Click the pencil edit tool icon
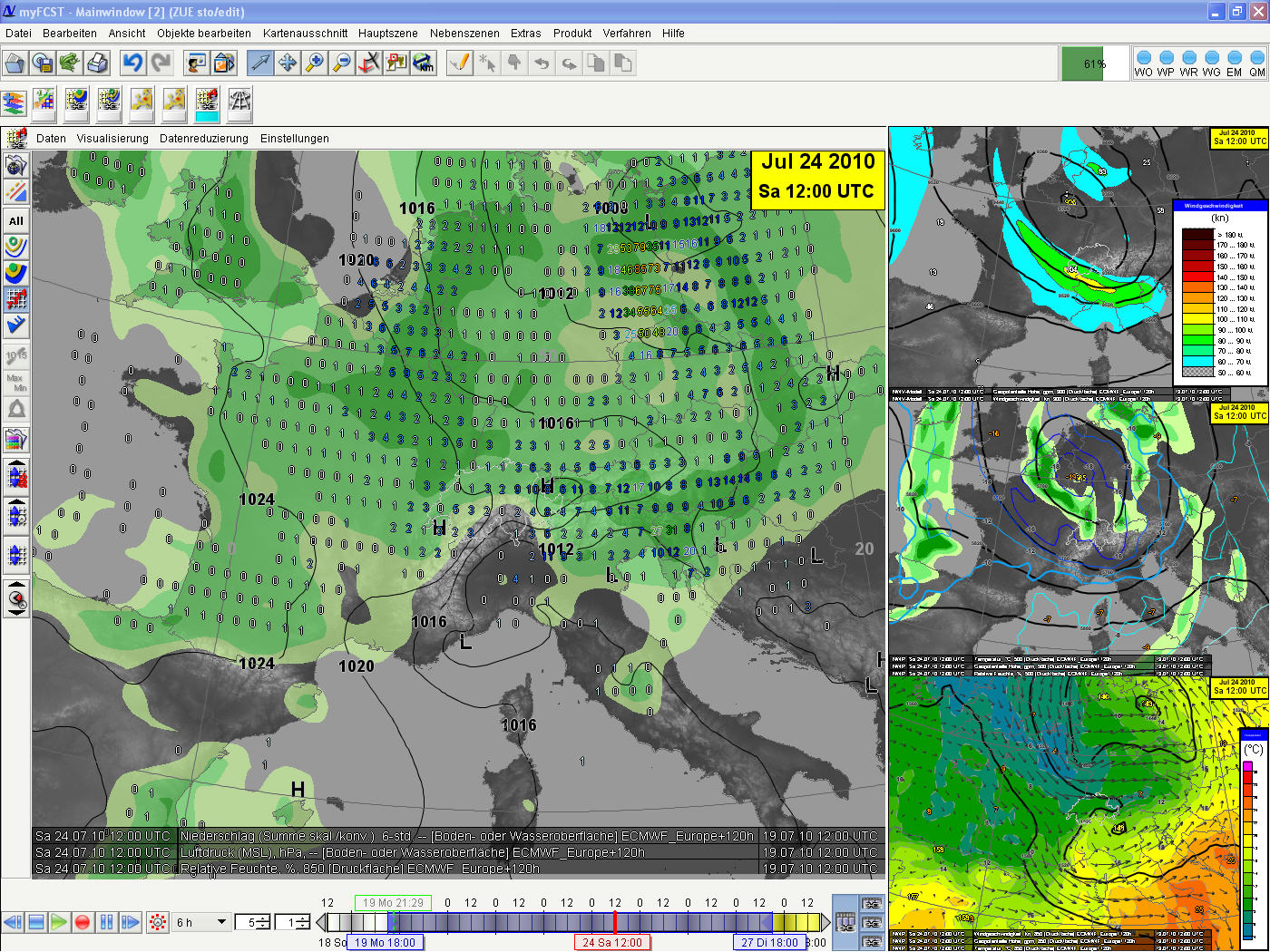Image resolution: width=1270 pixels, height=952 pixels. click(460, 63)
